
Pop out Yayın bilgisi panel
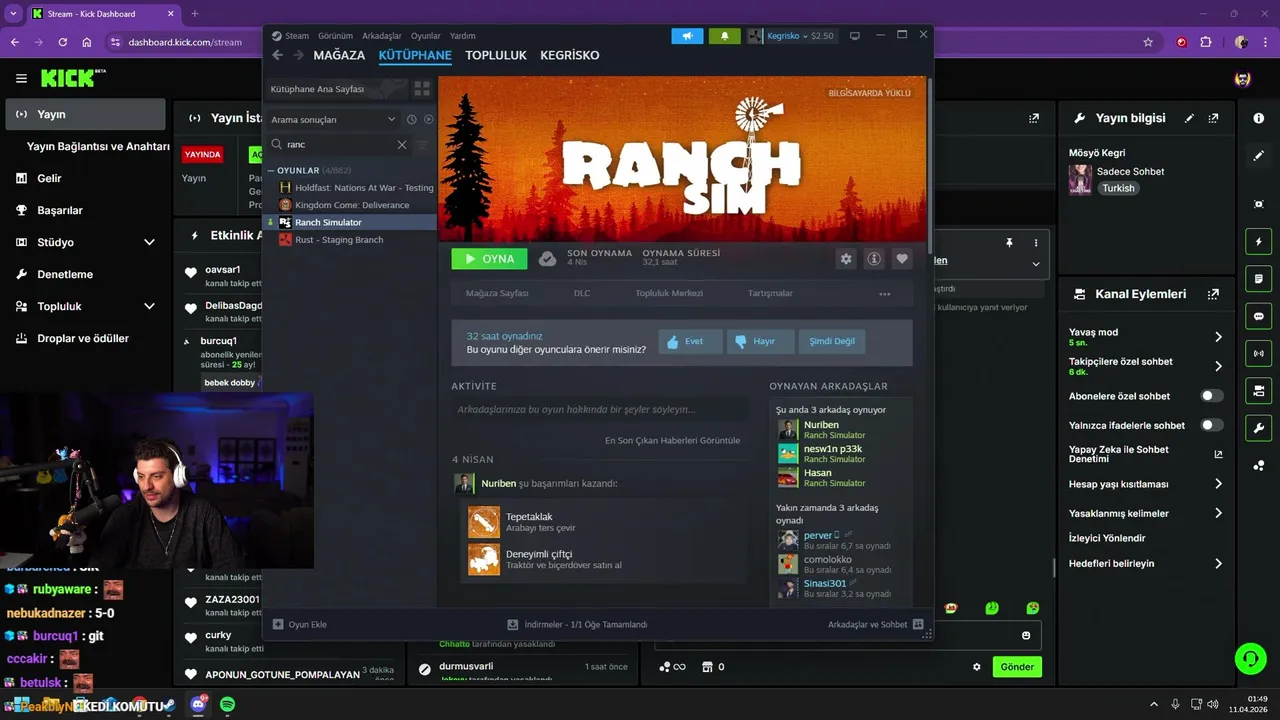pos(1213,118)
